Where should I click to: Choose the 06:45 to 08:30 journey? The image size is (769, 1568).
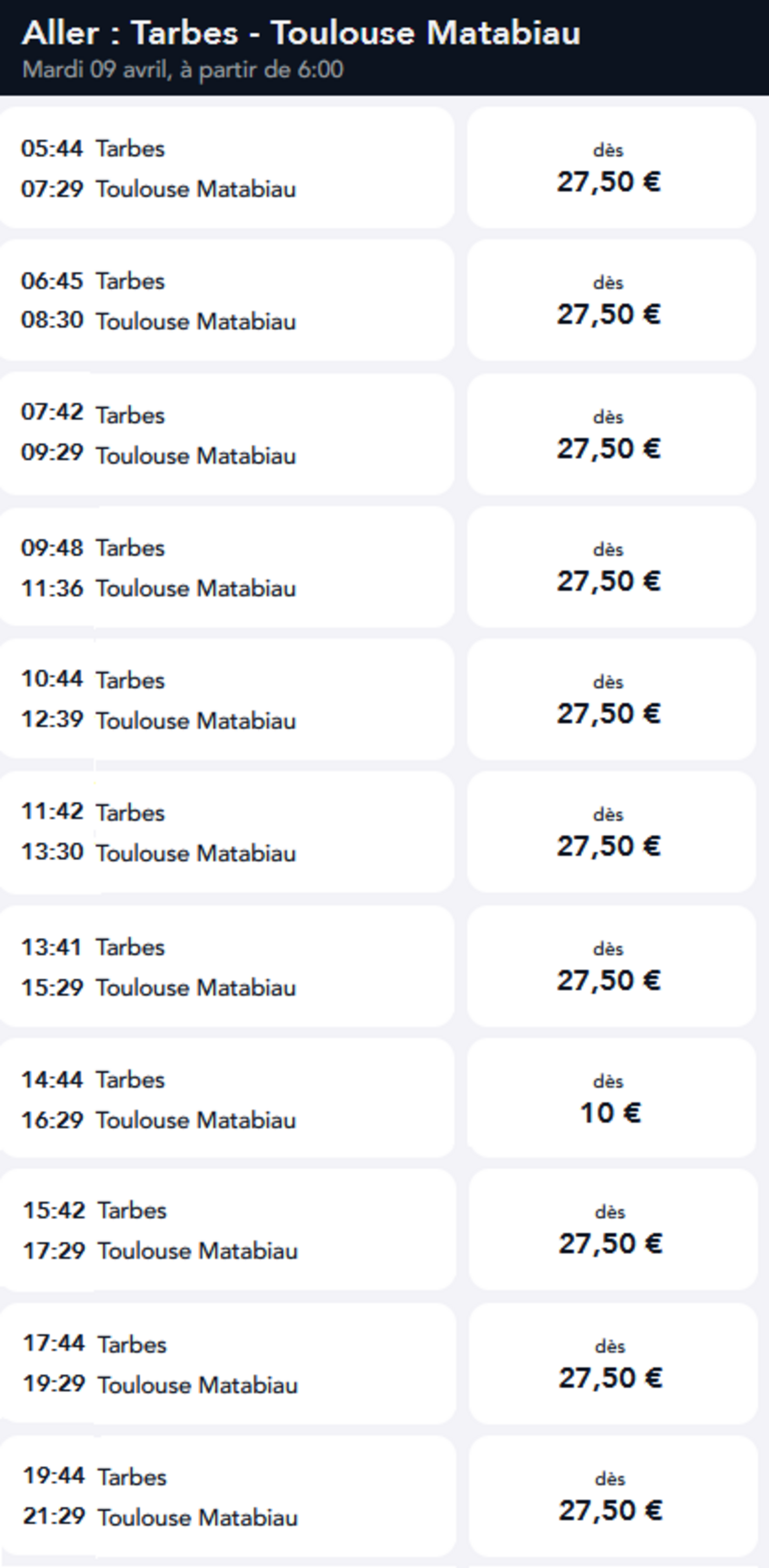point(226,301)
